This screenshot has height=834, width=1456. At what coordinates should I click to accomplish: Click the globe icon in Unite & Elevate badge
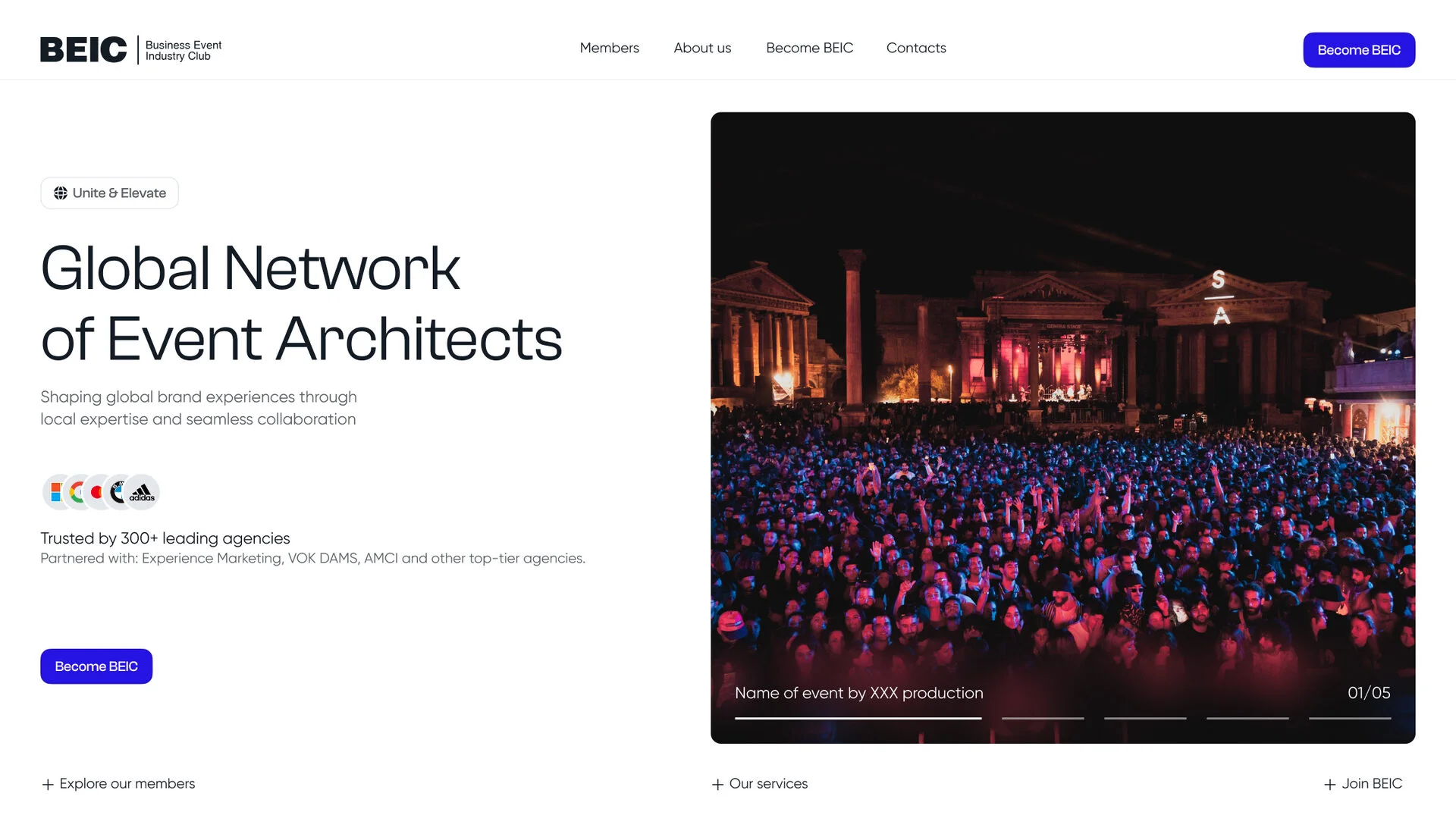click(x=61, y=193)
